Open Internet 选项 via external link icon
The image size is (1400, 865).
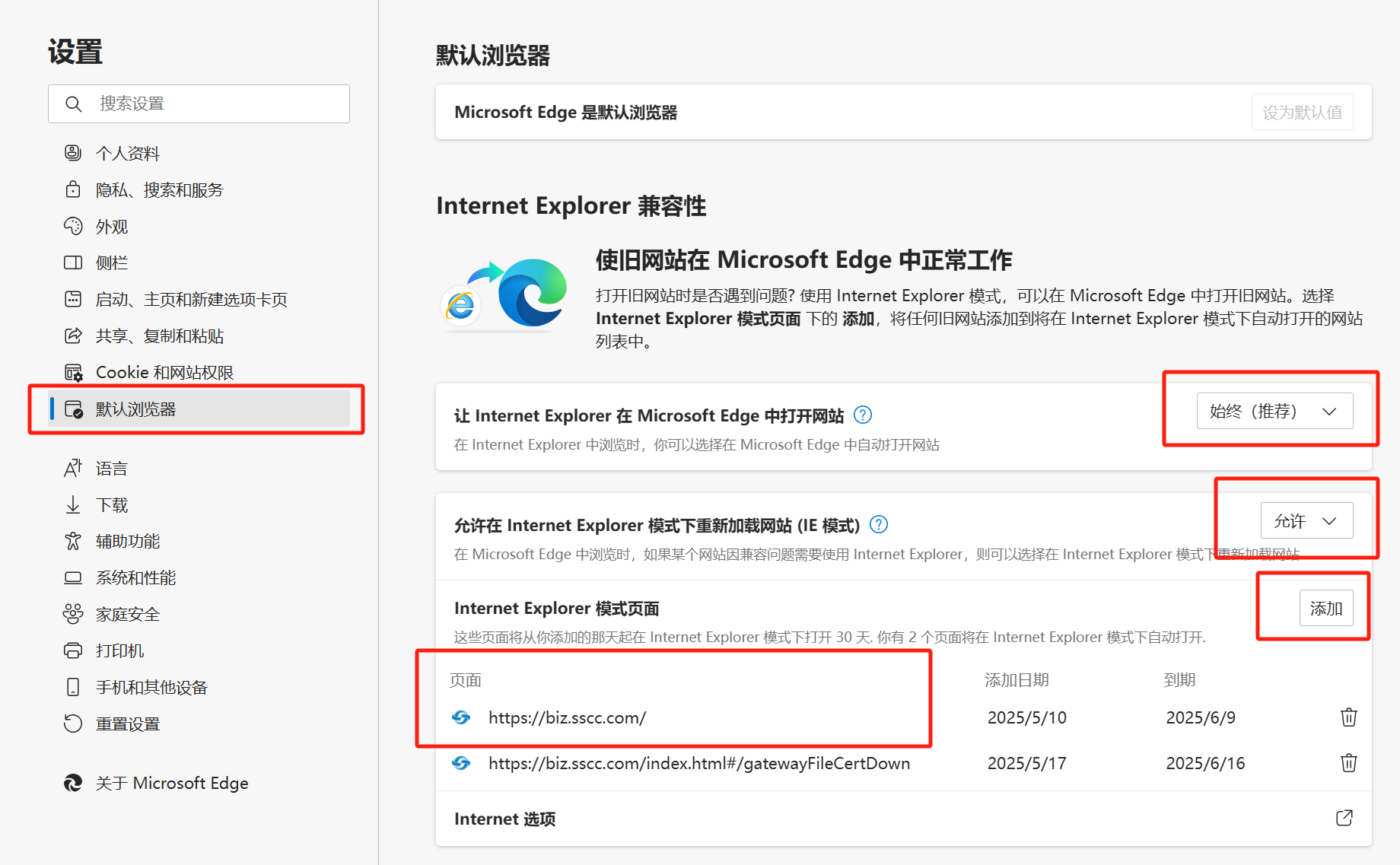[x=1344, y=818]
